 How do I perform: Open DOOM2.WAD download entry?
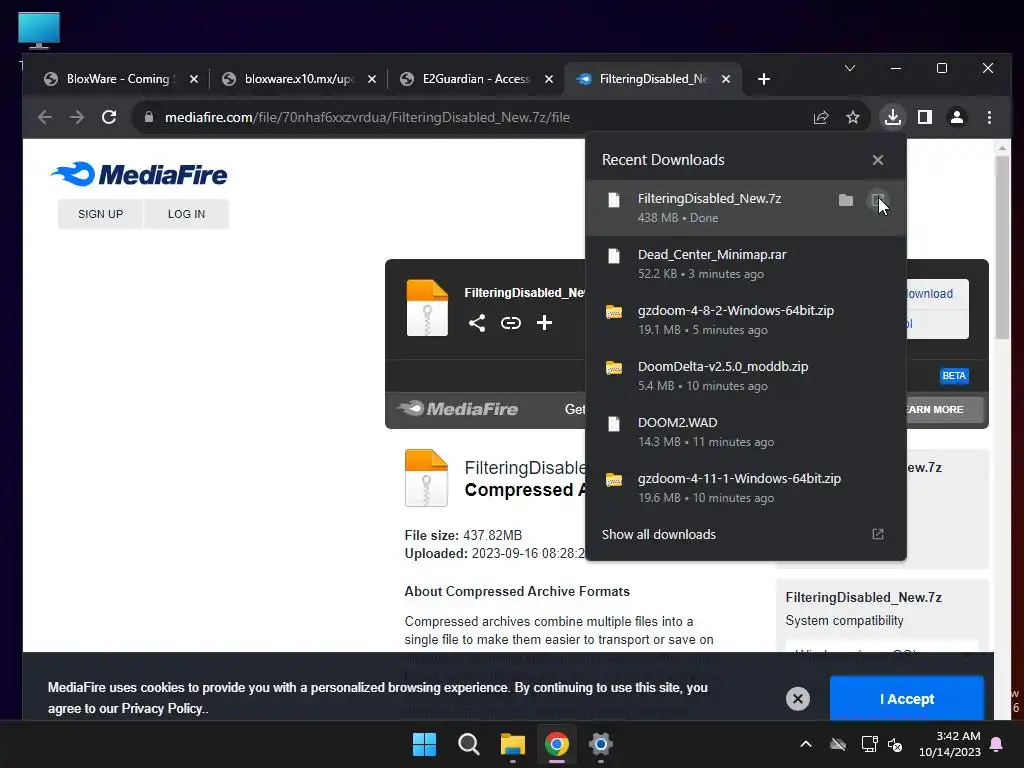click(x=745, y=432)
